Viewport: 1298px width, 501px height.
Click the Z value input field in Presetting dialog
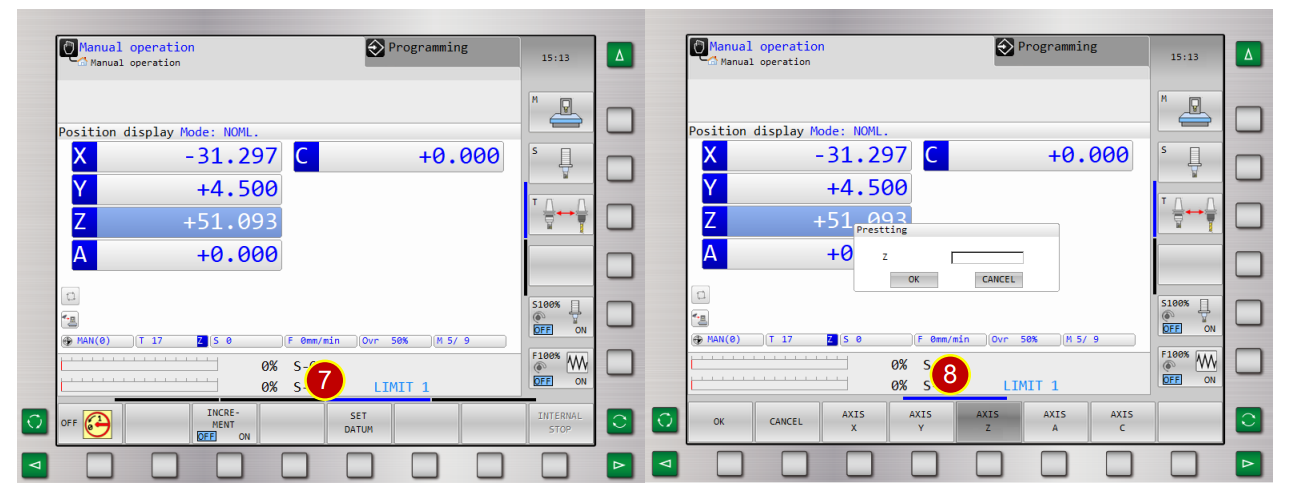click(x=987, y=257)
